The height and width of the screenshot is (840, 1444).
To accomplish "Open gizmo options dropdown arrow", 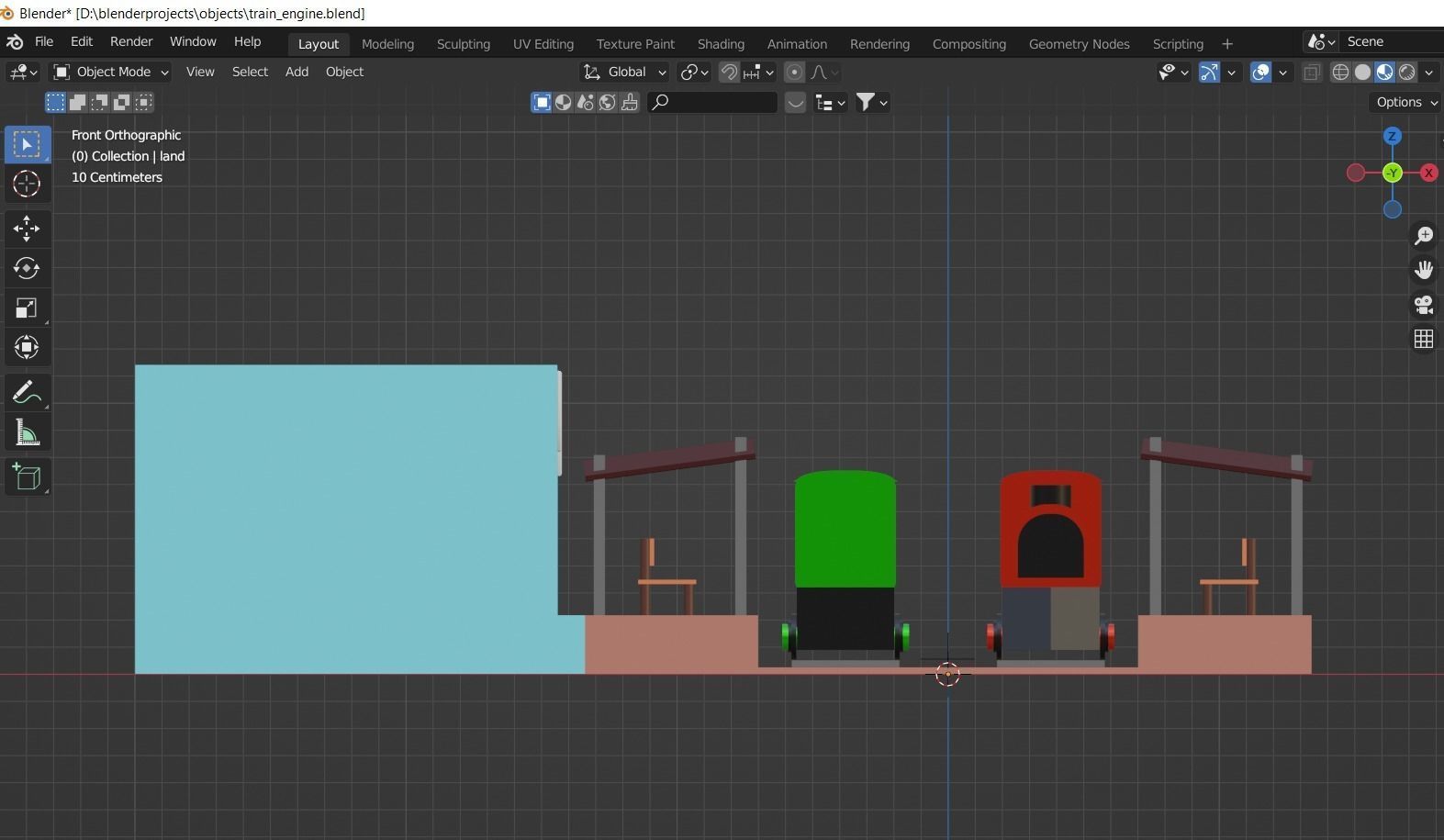I will [x=1231, y=72].
